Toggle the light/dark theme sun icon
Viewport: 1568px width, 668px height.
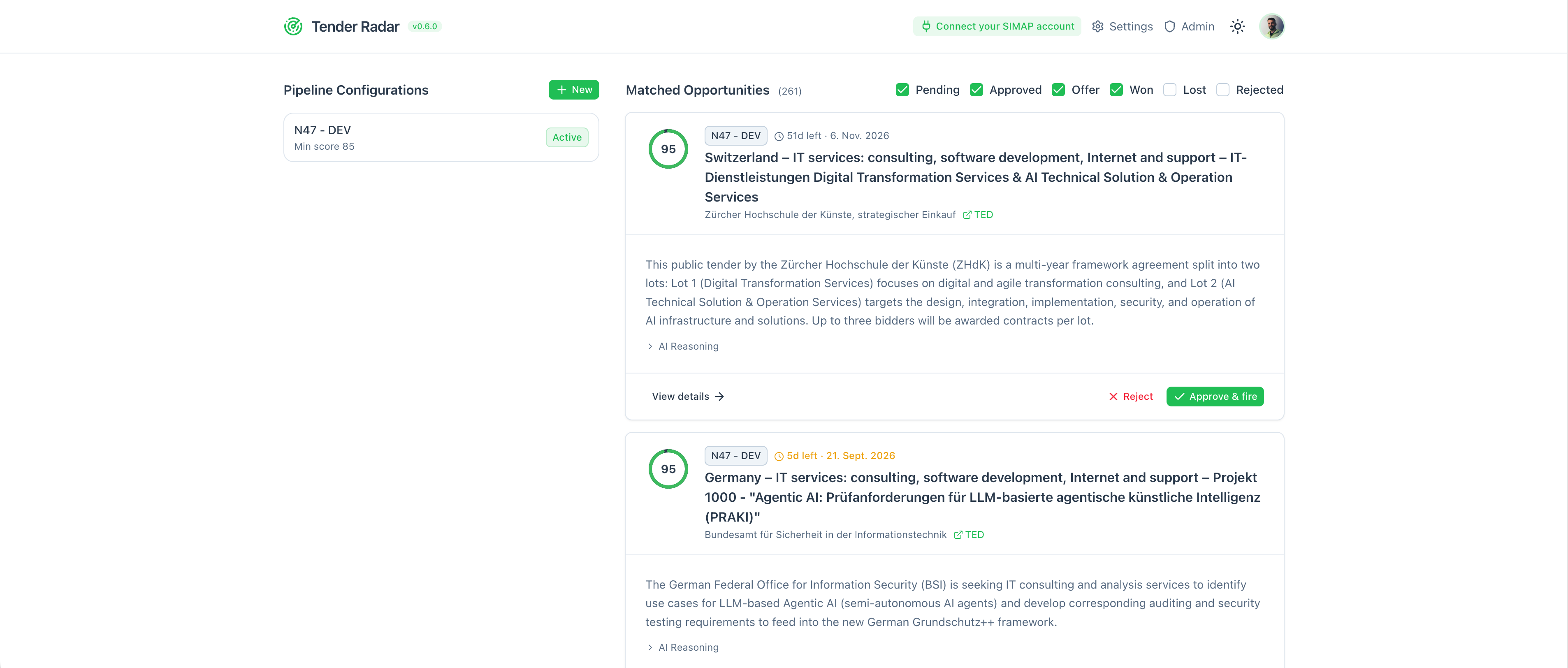pos(1237,26)
